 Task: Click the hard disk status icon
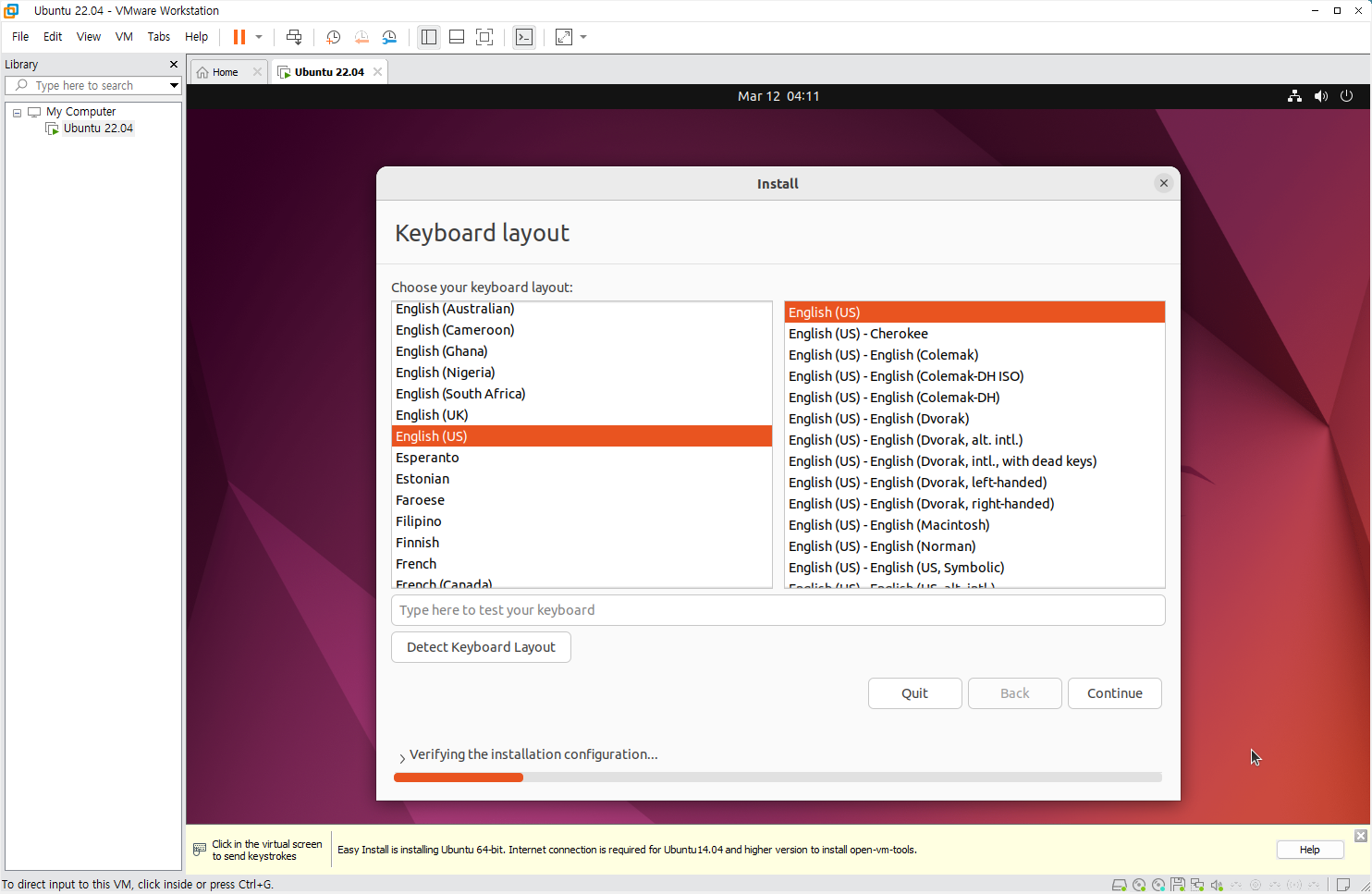[1119, 885]
